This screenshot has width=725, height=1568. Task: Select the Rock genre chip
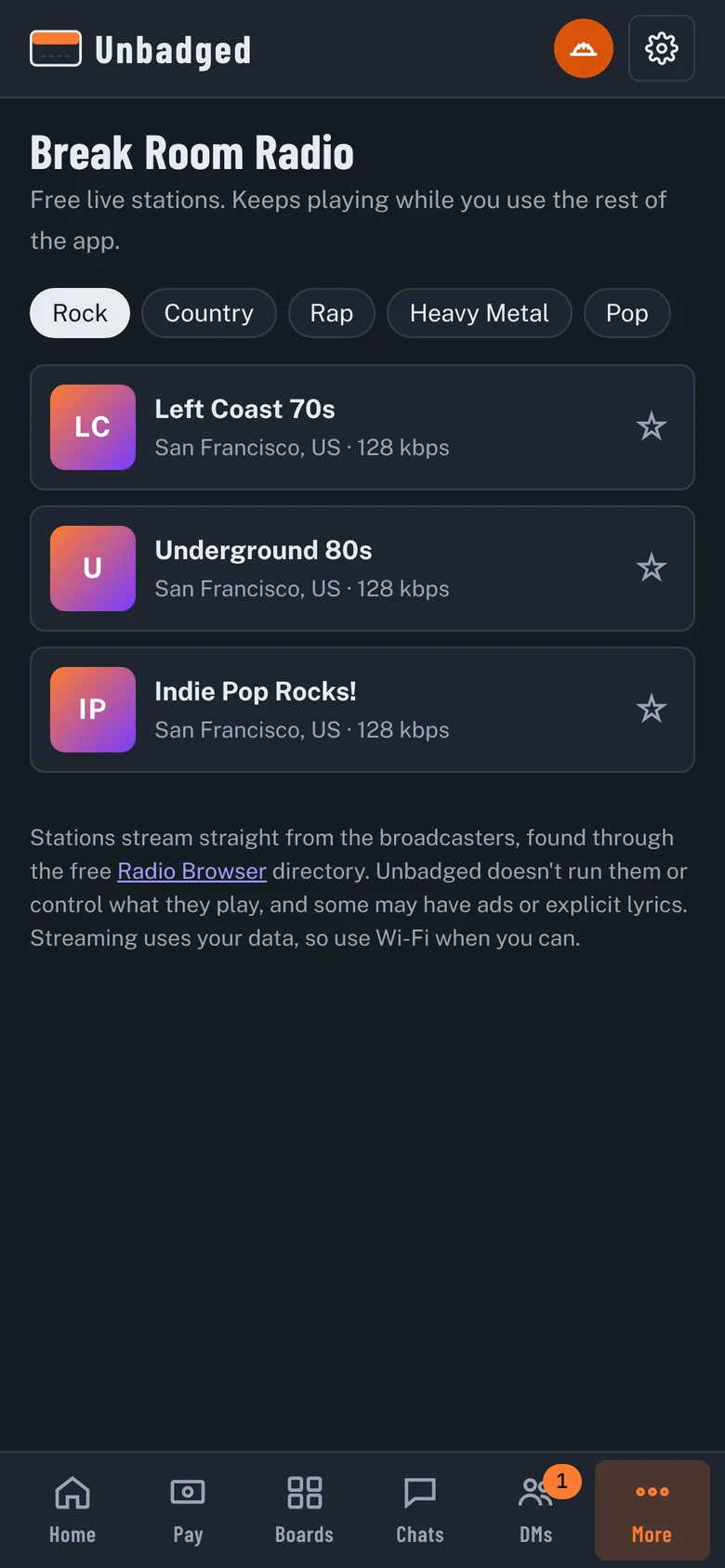(x=80, y=313)
